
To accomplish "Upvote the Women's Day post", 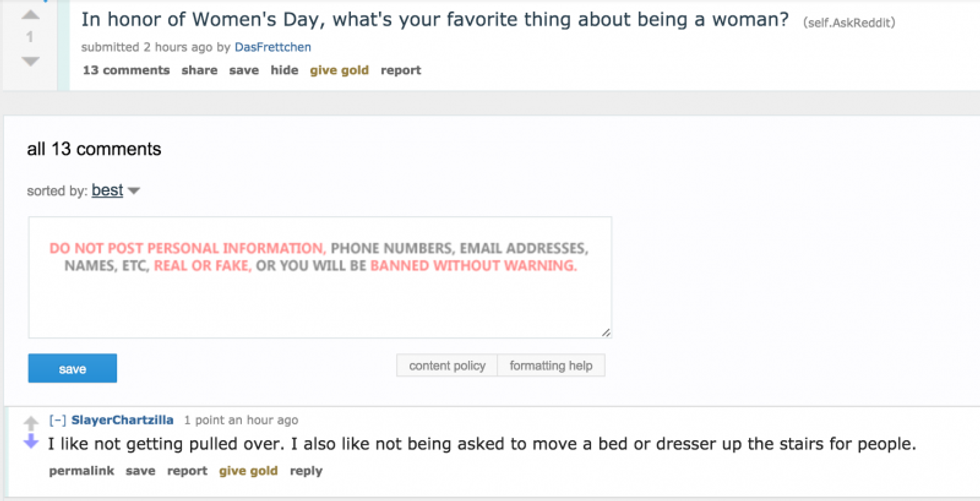I will [x=30, y=15].
